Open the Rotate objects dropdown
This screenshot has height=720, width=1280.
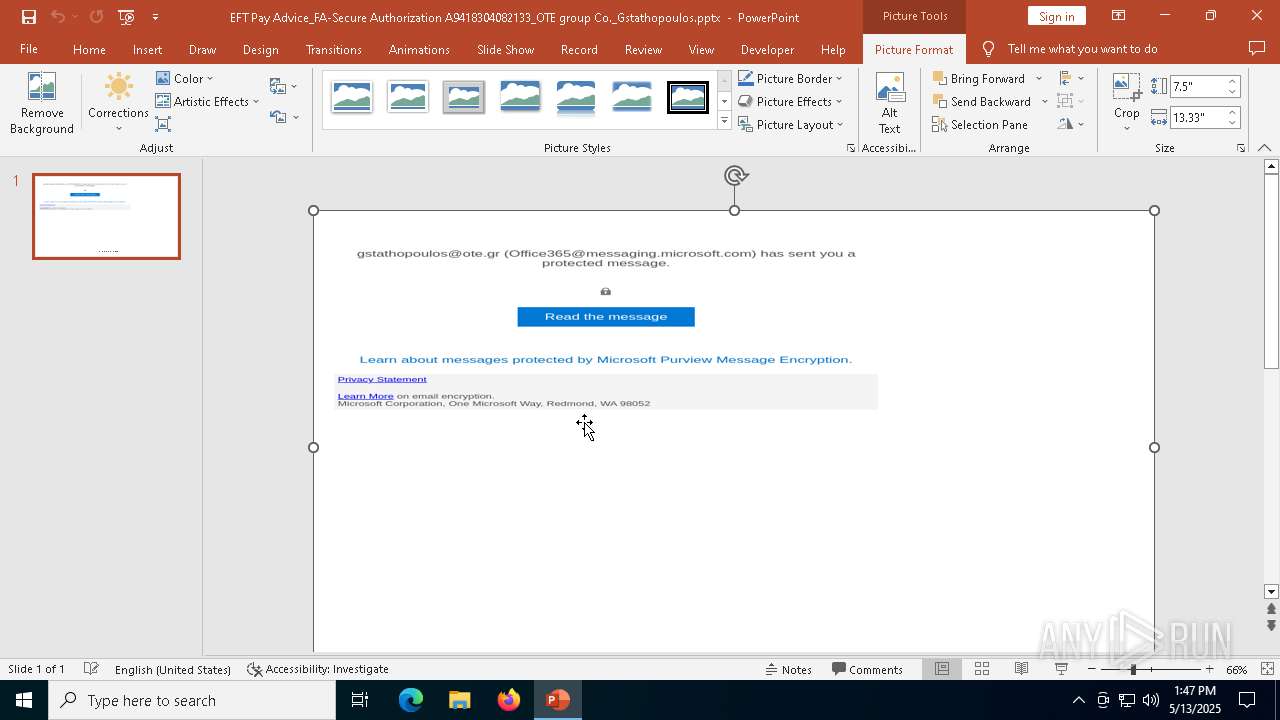1071,124
